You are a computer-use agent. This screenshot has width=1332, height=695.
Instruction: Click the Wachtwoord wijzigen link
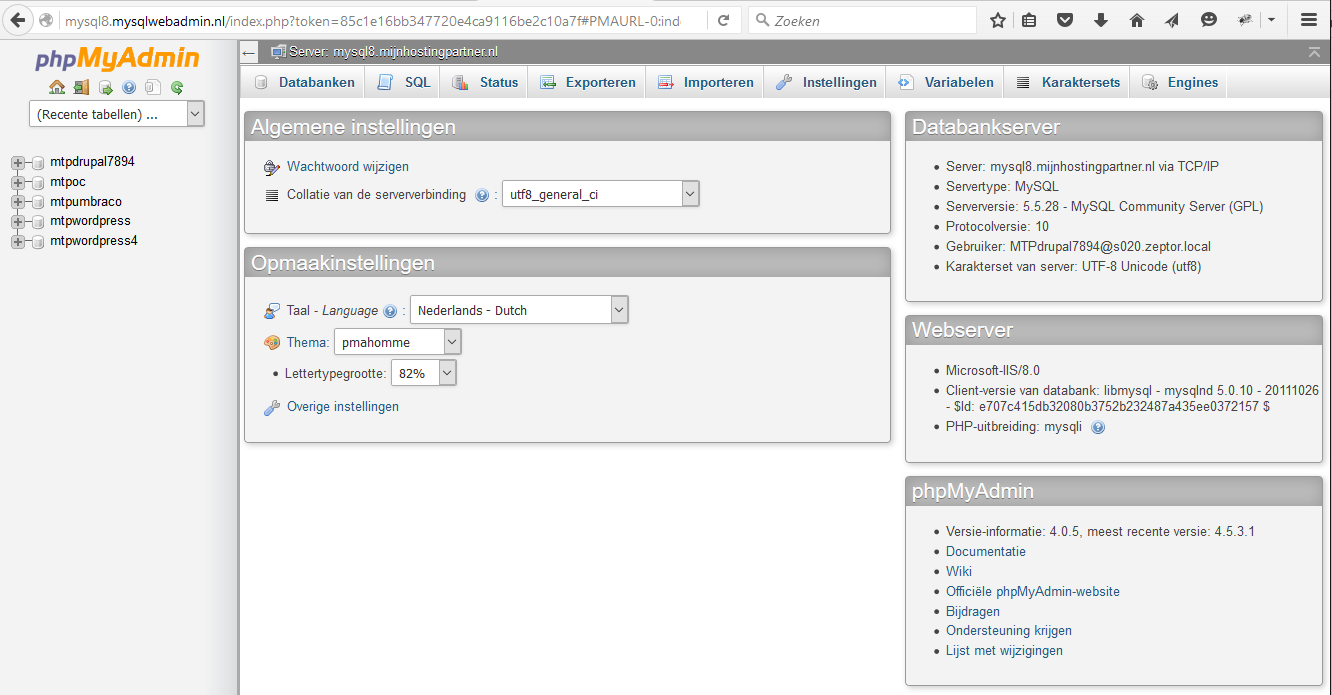348,167
